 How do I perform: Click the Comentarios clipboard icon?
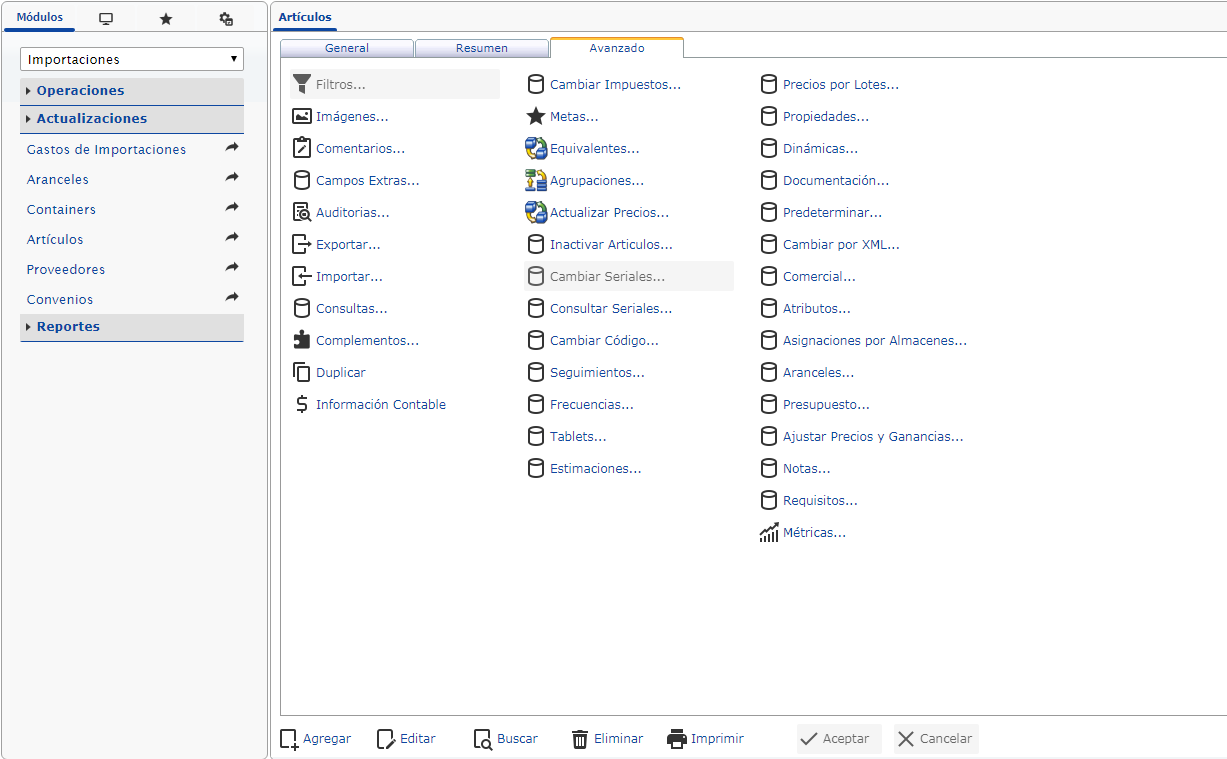[x=301, y=148]
